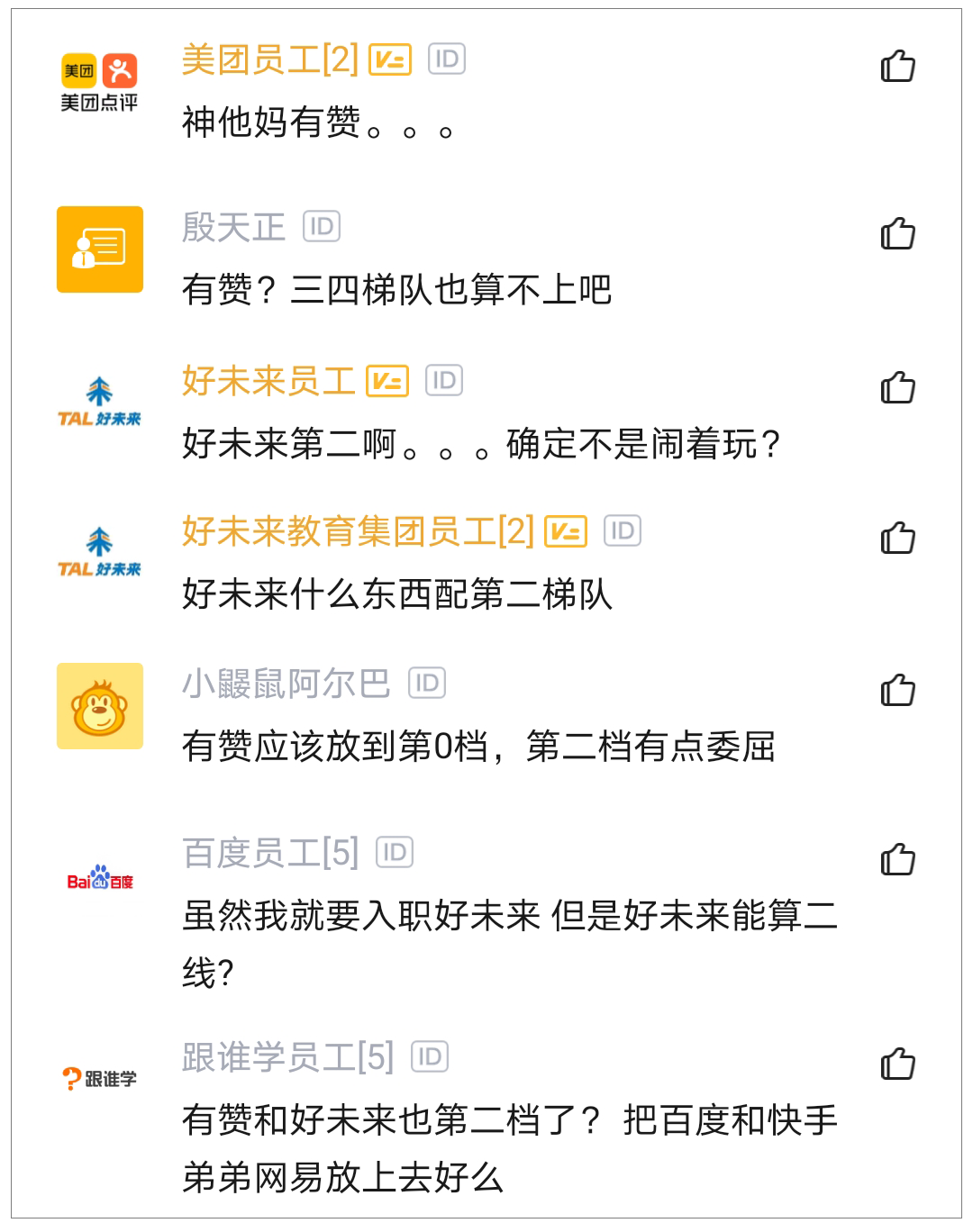
Task: Tap the verified badge beside 好未来员工
Action: click(387, 381)
